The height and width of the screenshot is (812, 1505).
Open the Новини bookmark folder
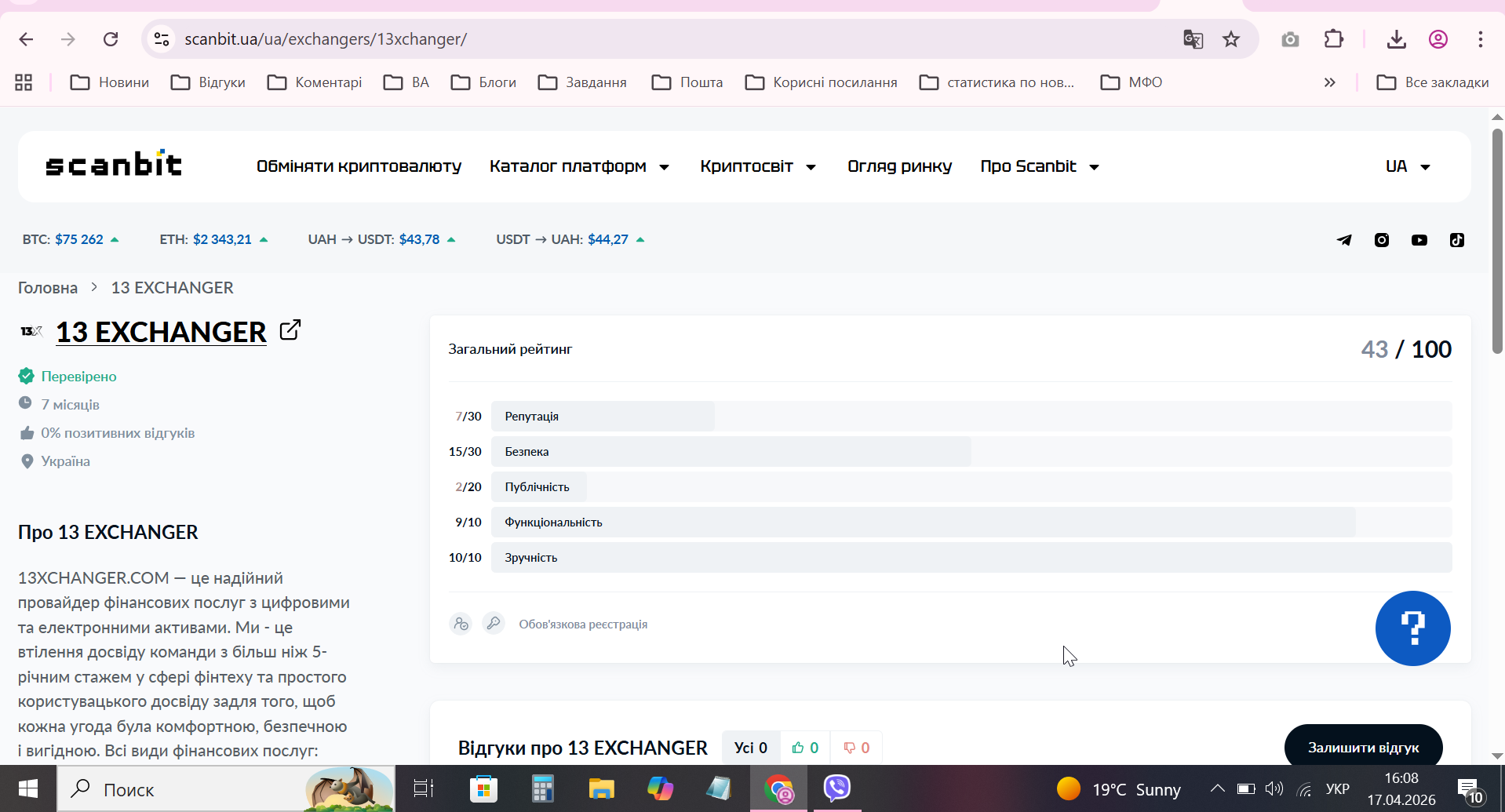110,82
